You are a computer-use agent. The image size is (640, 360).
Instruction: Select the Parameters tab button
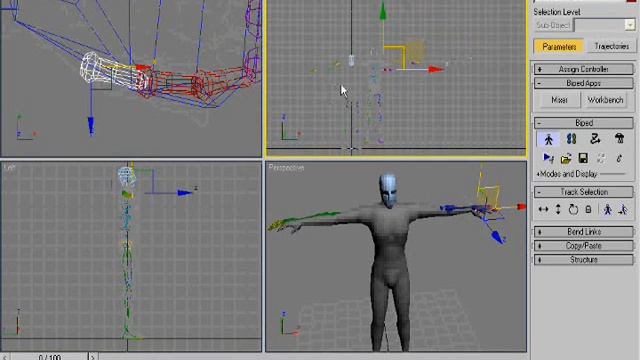(x=559, y=47)
